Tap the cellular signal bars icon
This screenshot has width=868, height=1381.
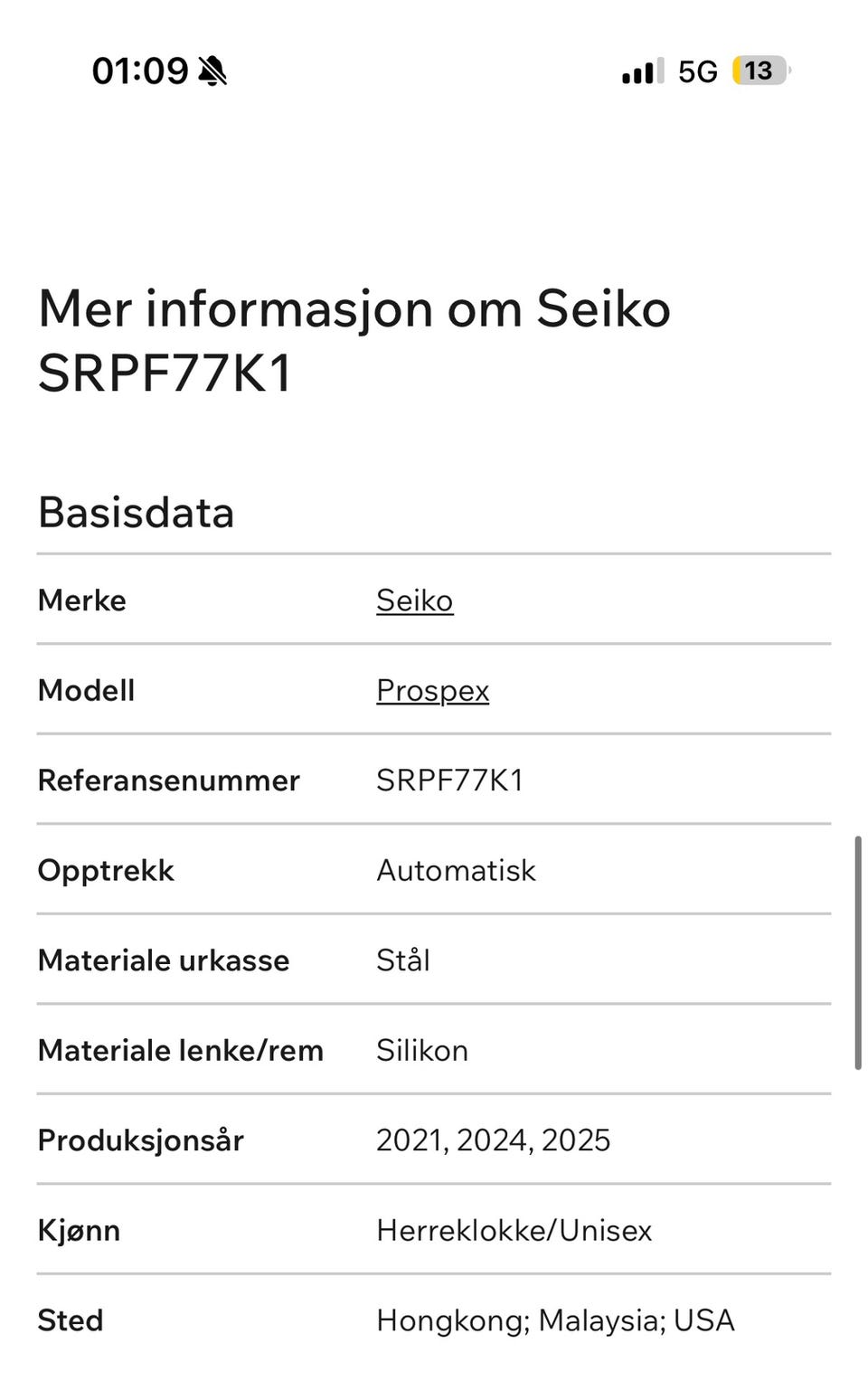(643, 71)
